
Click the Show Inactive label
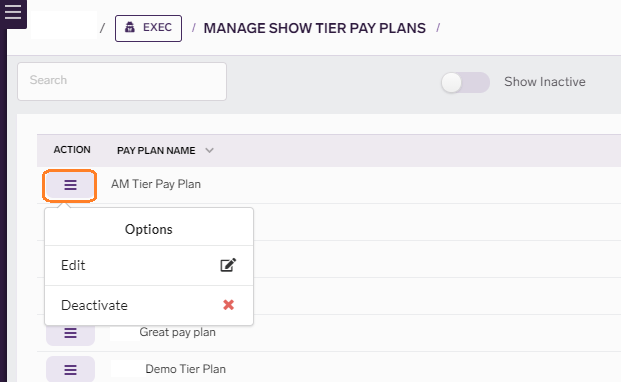click(545, 82)
